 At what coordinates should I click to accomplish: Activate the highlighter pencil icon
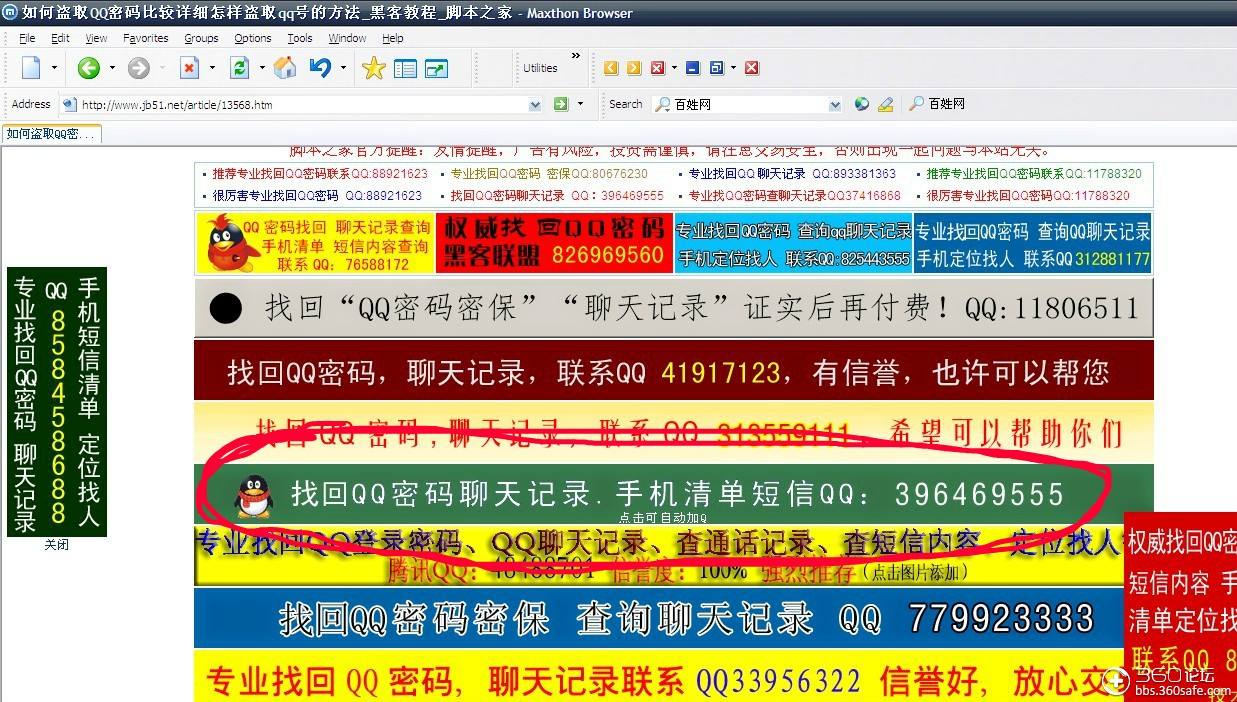(x=885, y=104)
